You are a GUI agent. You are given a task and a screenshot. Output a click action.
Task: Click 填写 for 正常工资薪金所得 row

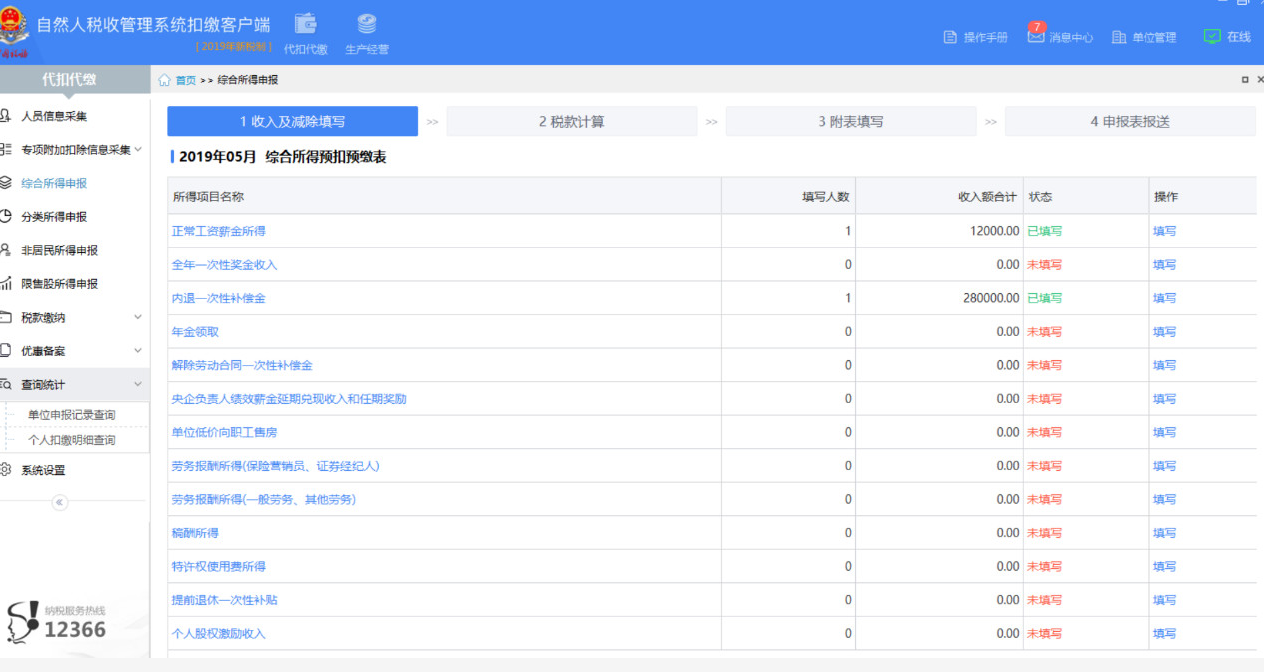coord(1164,231)
